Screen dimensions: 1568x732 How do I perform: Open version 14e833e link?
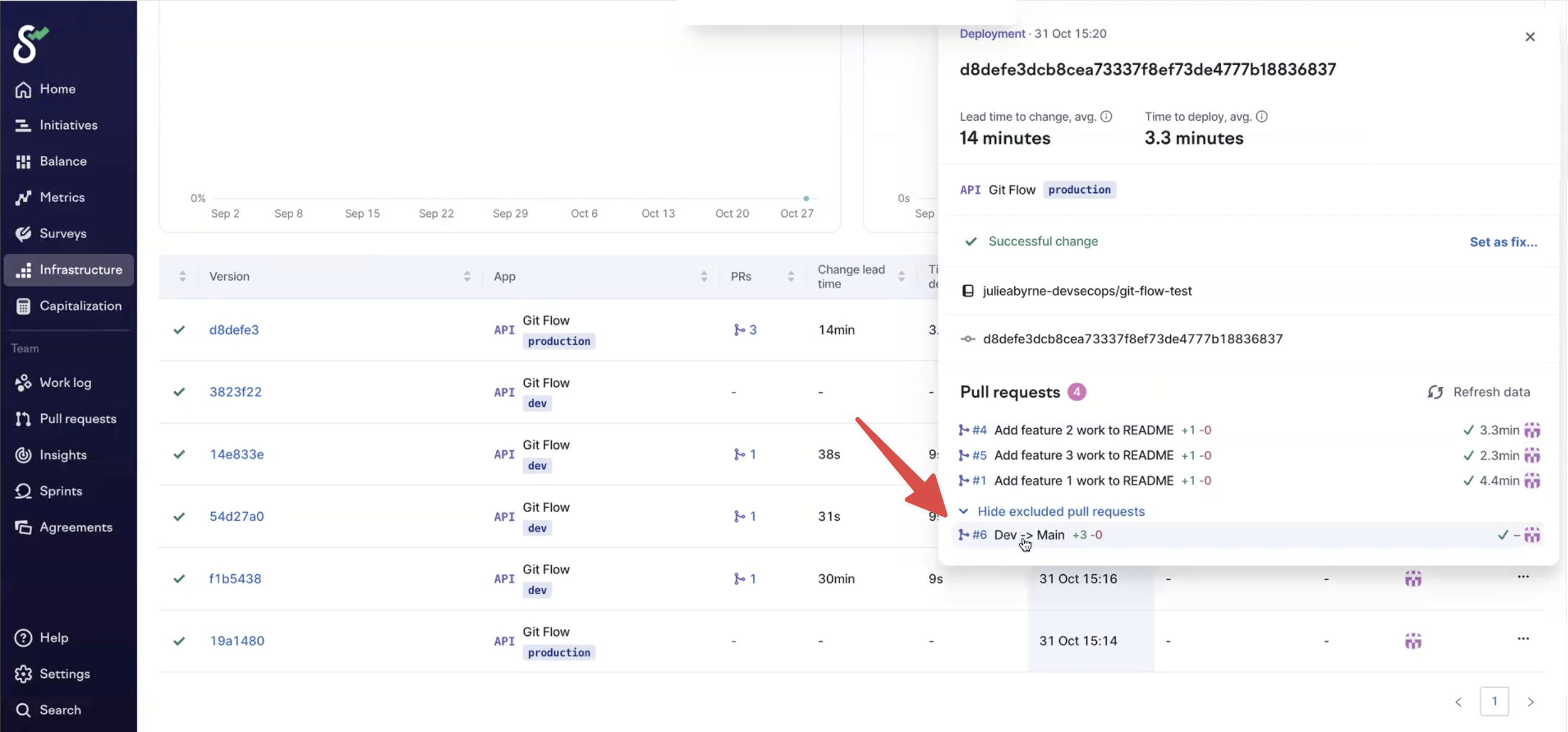[236, 454]
